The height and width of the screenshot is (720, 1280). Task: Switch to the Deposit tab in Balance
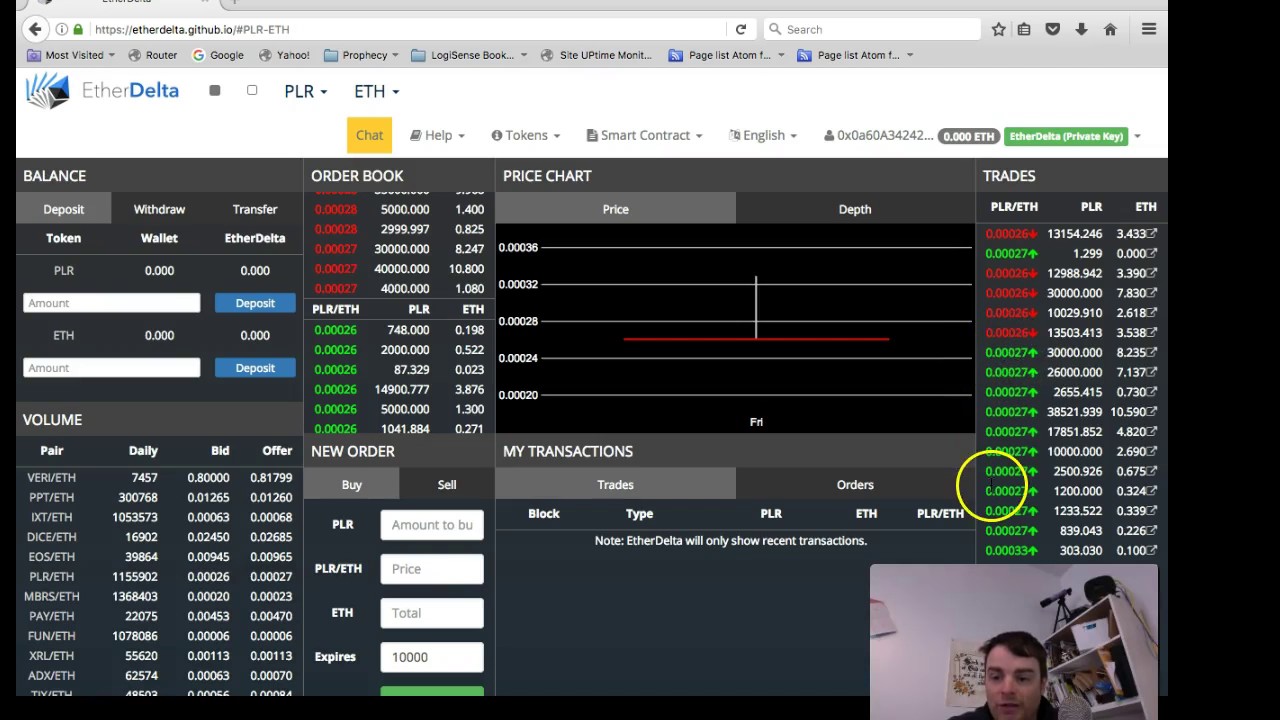[x=63, y=209]
